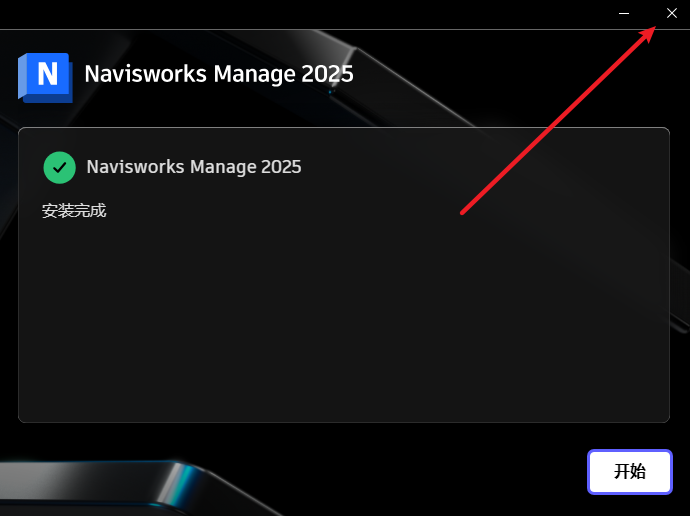Click the tail end of the red arrow
The image size is (690, 516).
click(463, 212)
